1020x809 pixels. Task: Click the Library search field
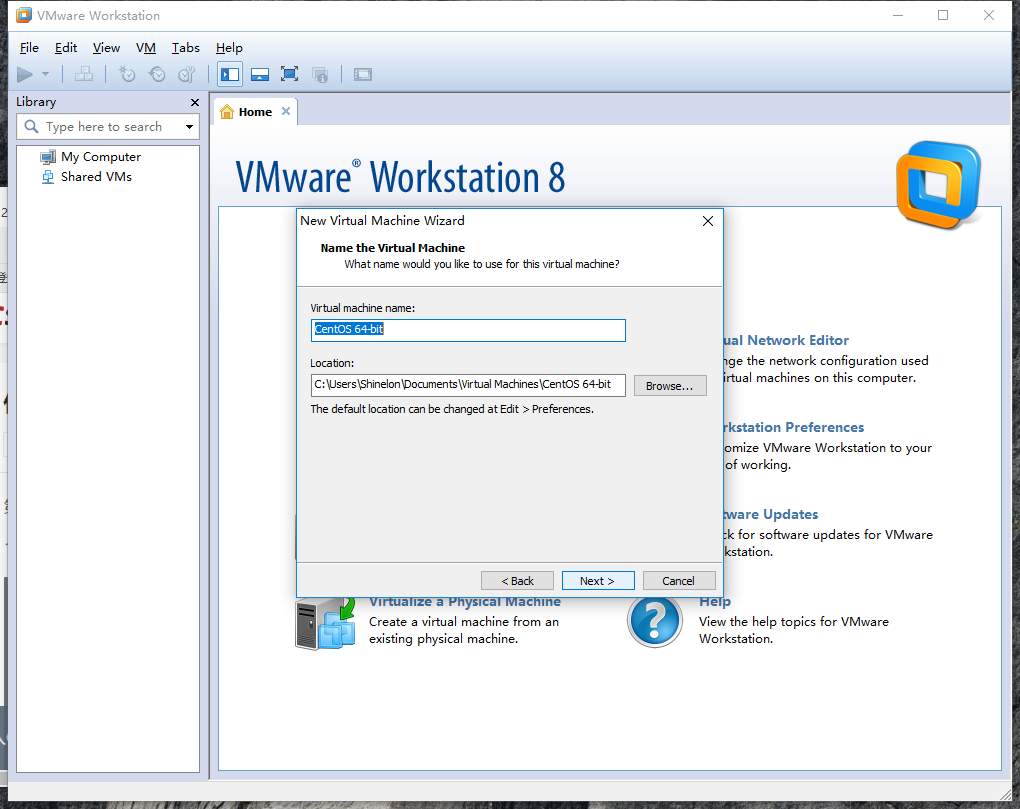coord(108,127)
